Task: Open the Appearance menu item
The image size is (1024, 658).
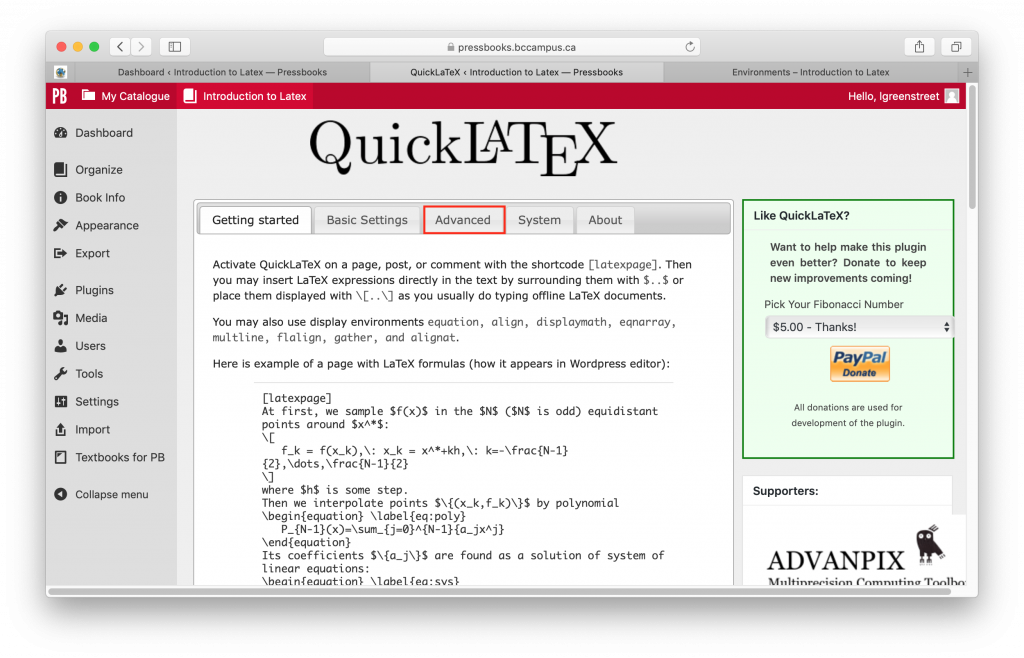Action: pos(107,225)
